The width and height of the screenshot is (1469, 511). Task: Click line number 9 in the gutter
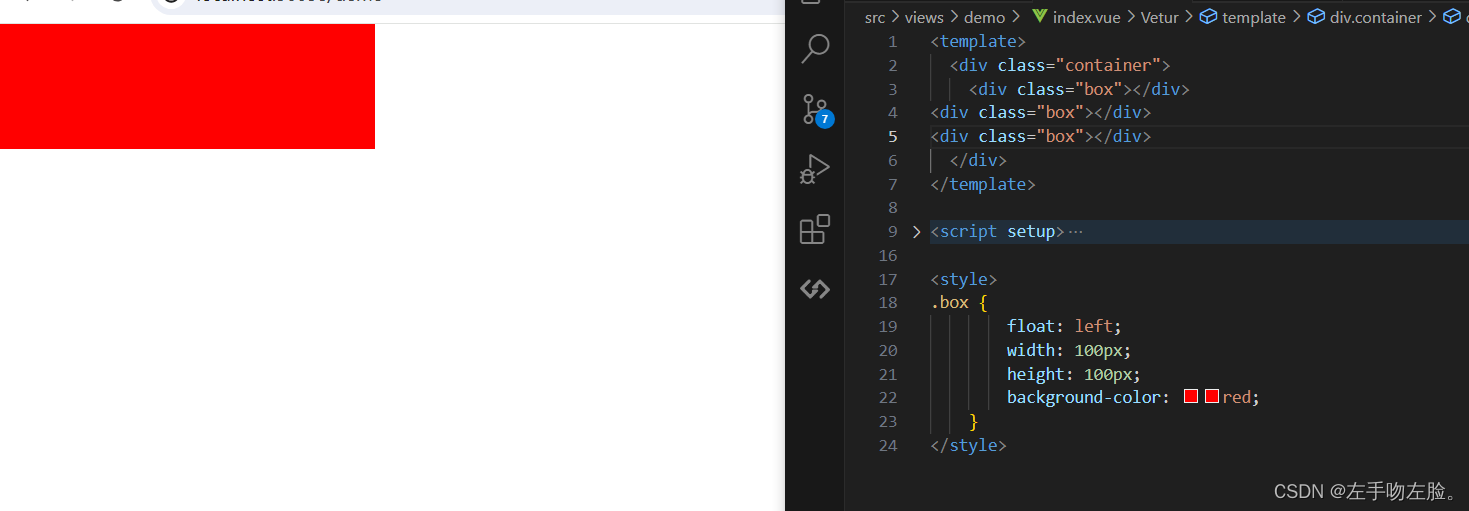pyautogui.click(x=893, y=232)
